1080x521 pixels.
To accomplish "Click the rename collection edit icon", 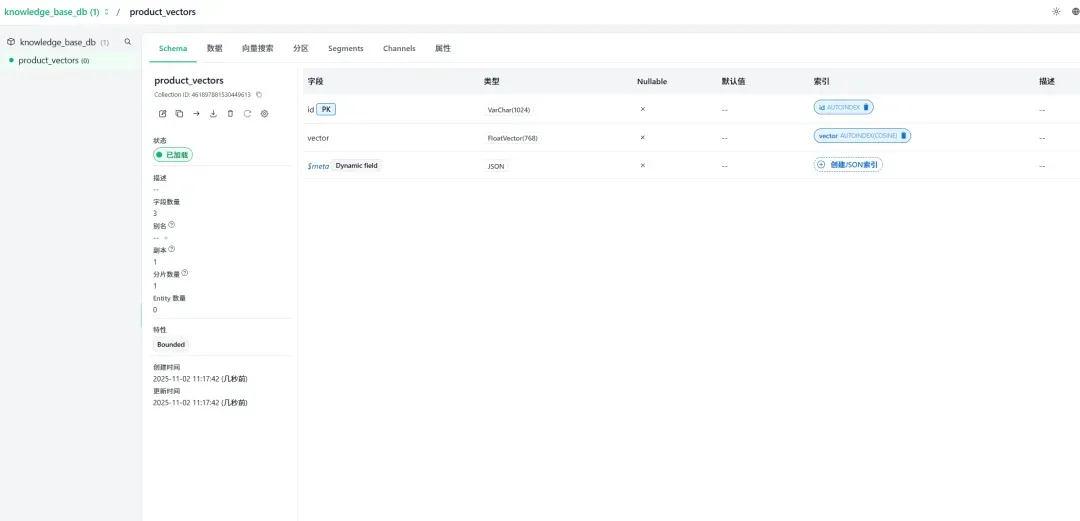I will click(x=162, y=114).
